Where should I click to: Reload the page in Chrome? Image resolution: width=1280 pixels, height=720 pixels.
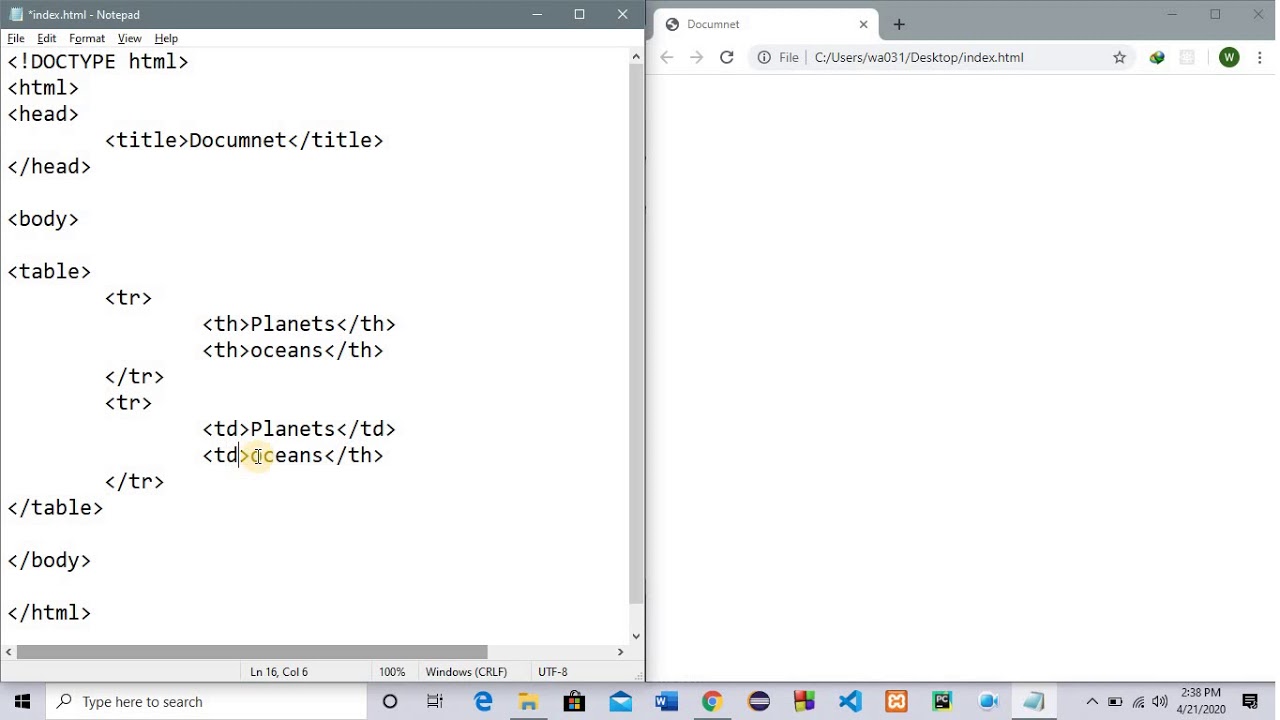coord(727,57)
